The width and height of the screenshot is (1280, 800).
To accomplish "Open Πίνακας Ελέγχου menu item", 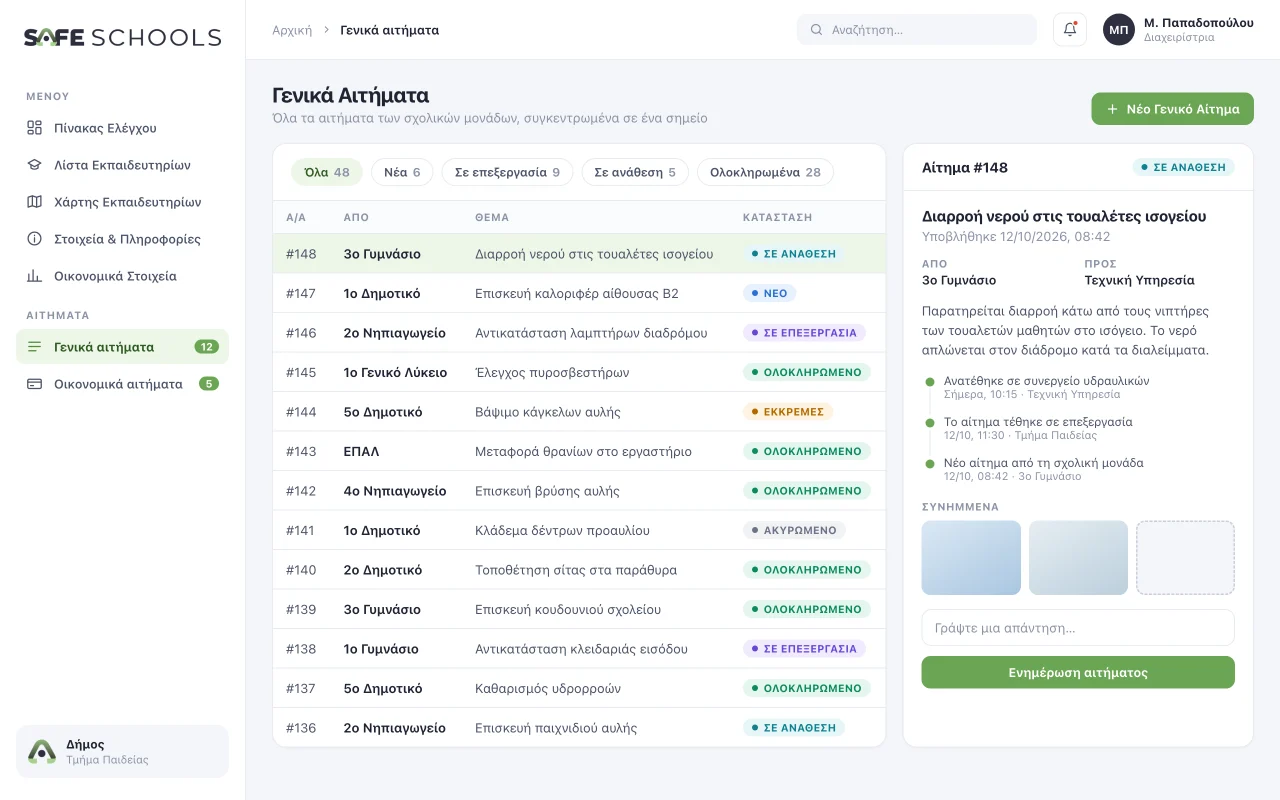I will (122, 128).
